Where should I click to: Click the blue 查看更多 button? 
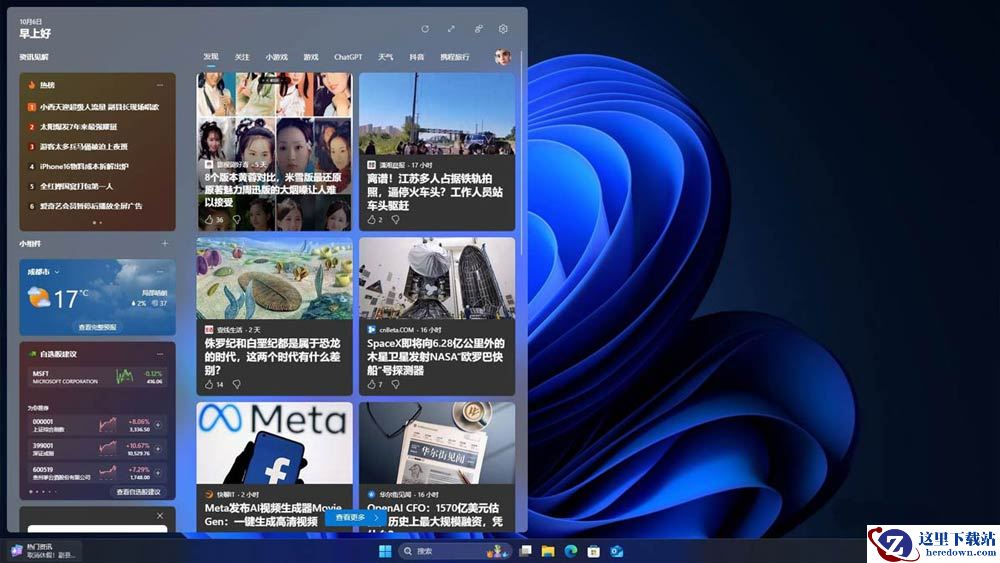(x=356, y=518)
